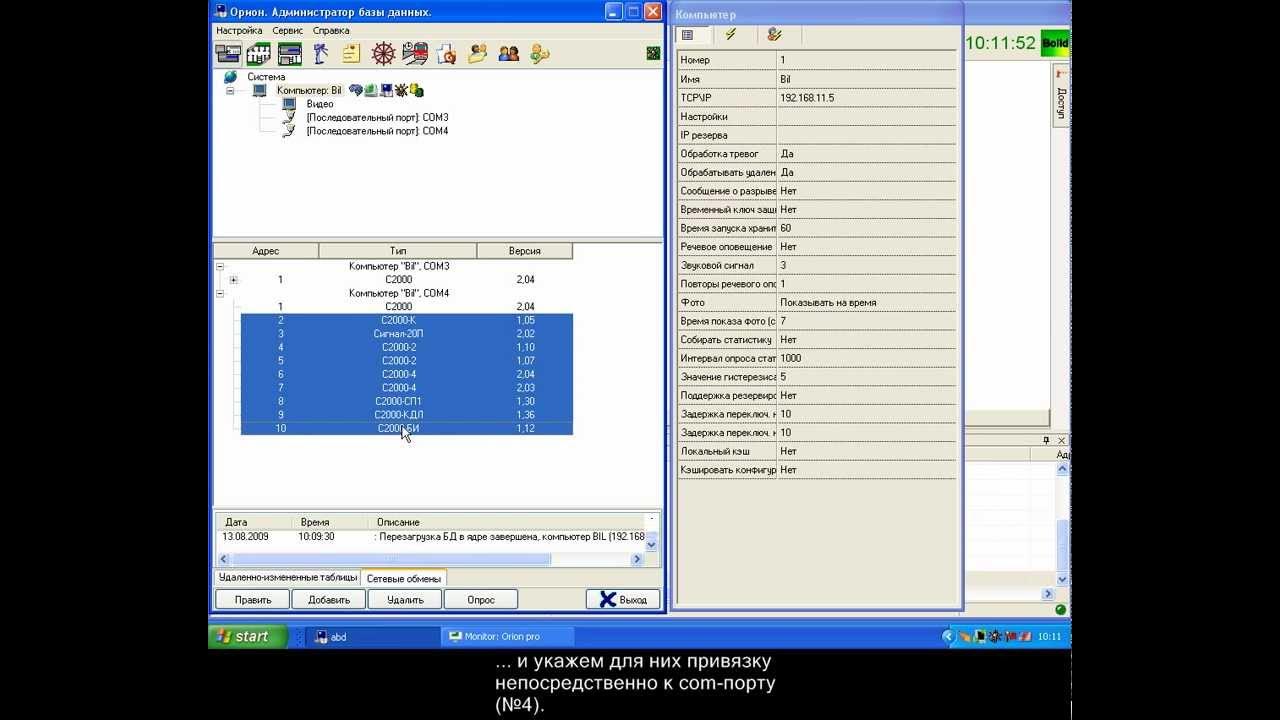The image size is (1280, 720).
Task: Select the Сигнал-20П device row
Action: click(x=407, y=334)
